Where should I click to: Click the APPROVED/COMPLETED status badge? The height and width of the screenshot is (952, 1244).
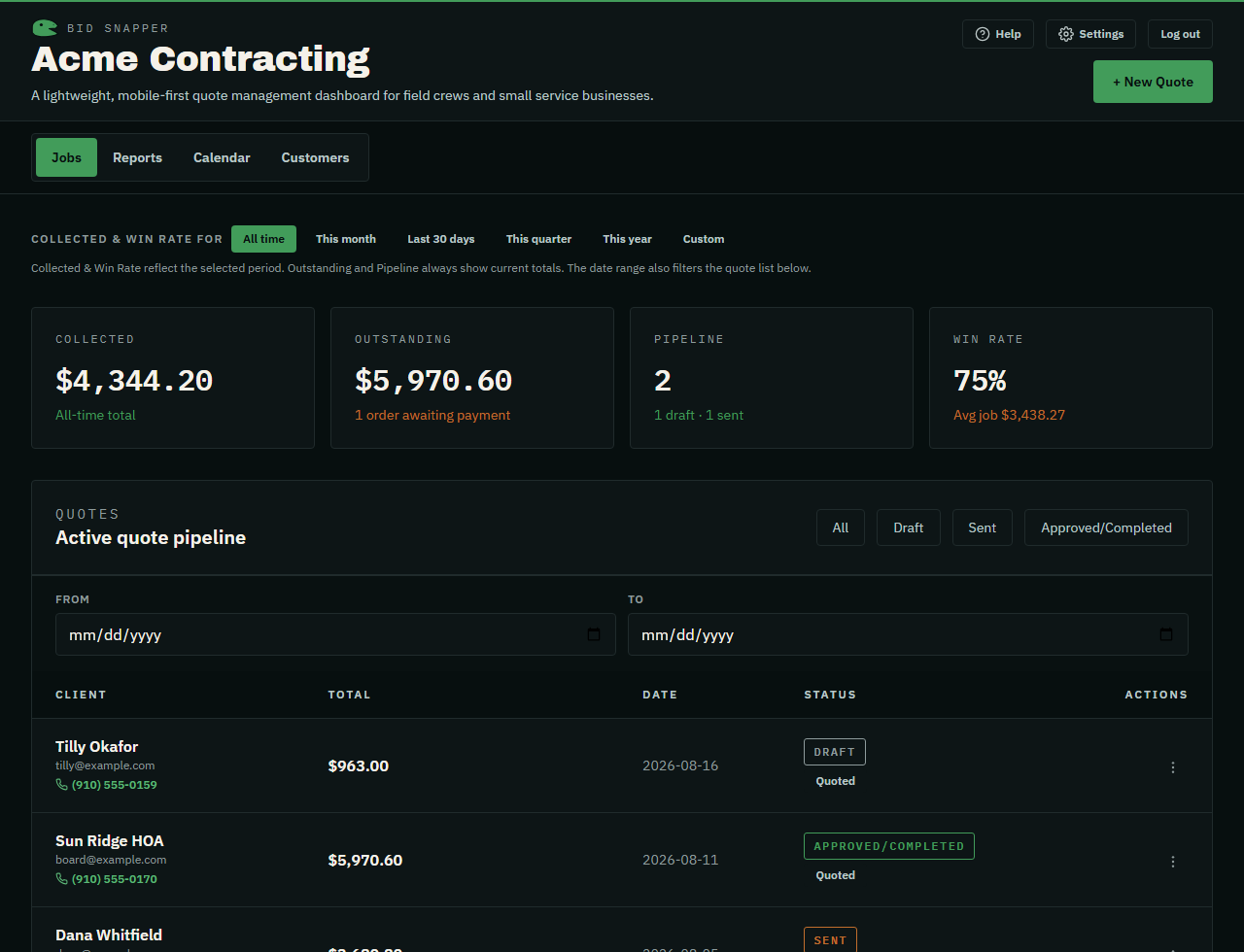[x=889, y=846]
